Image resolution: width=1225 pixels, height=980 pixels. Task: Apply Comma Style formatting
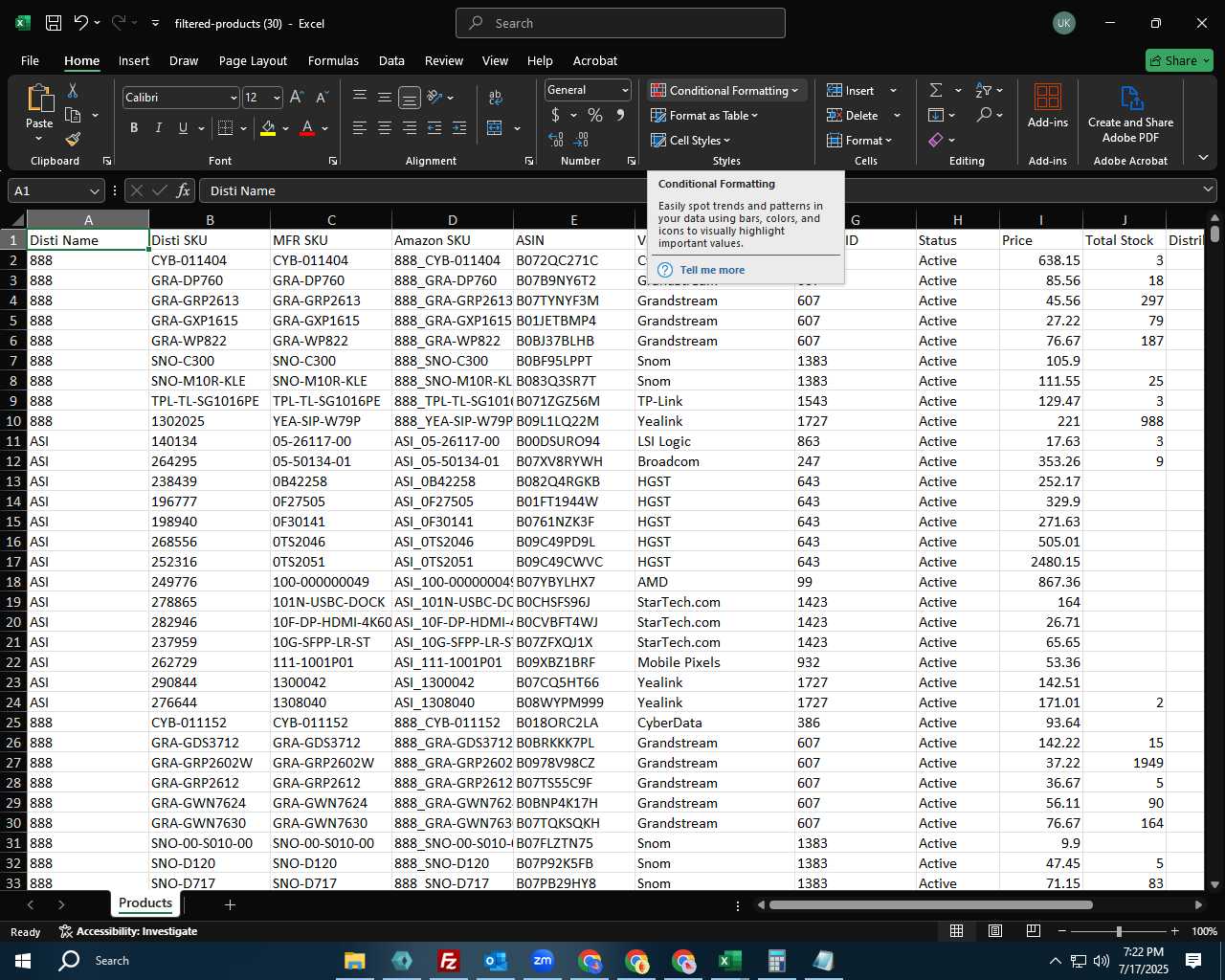620,116
